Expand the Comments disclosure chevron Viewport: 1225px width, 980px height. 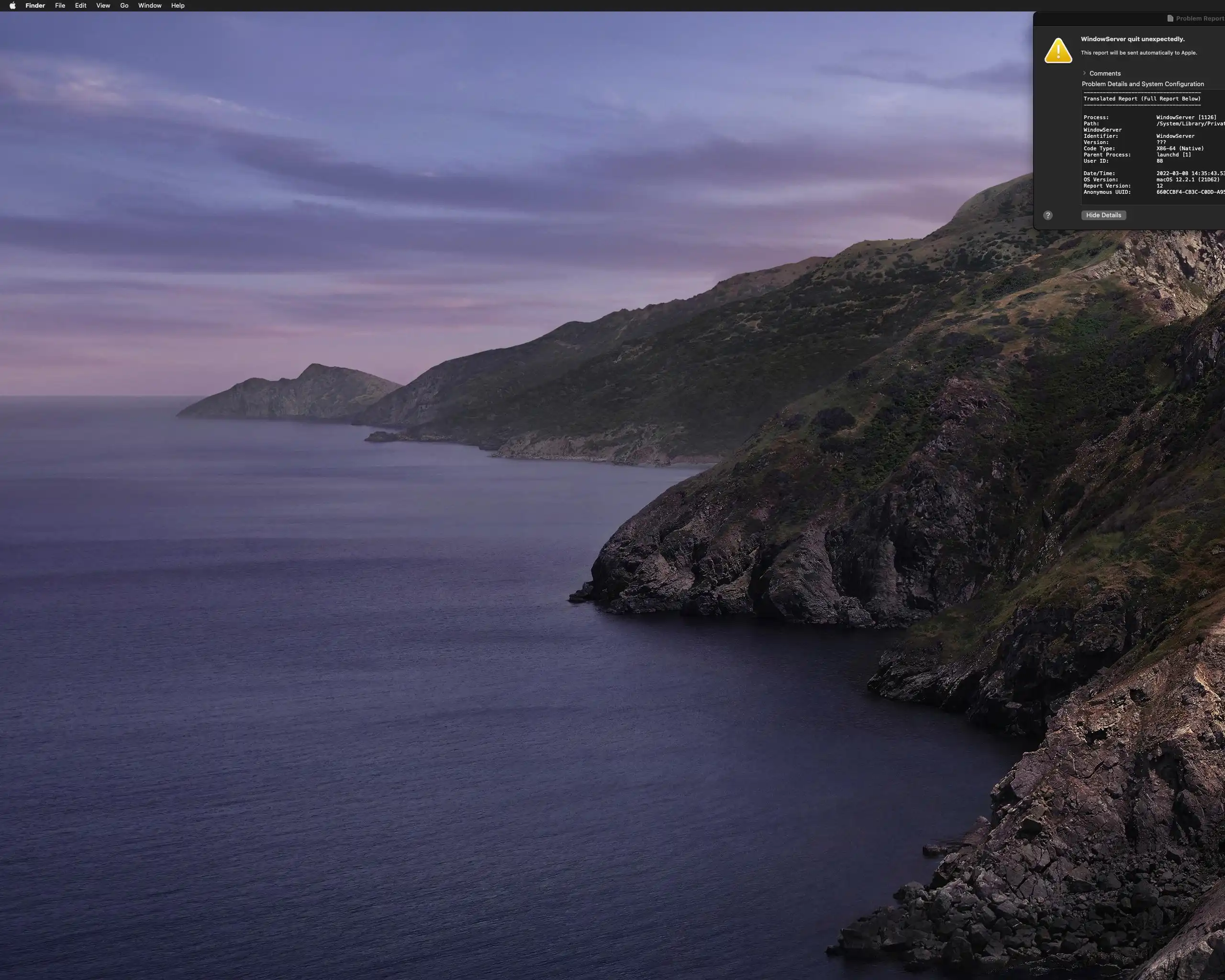tap(1084, 73)
